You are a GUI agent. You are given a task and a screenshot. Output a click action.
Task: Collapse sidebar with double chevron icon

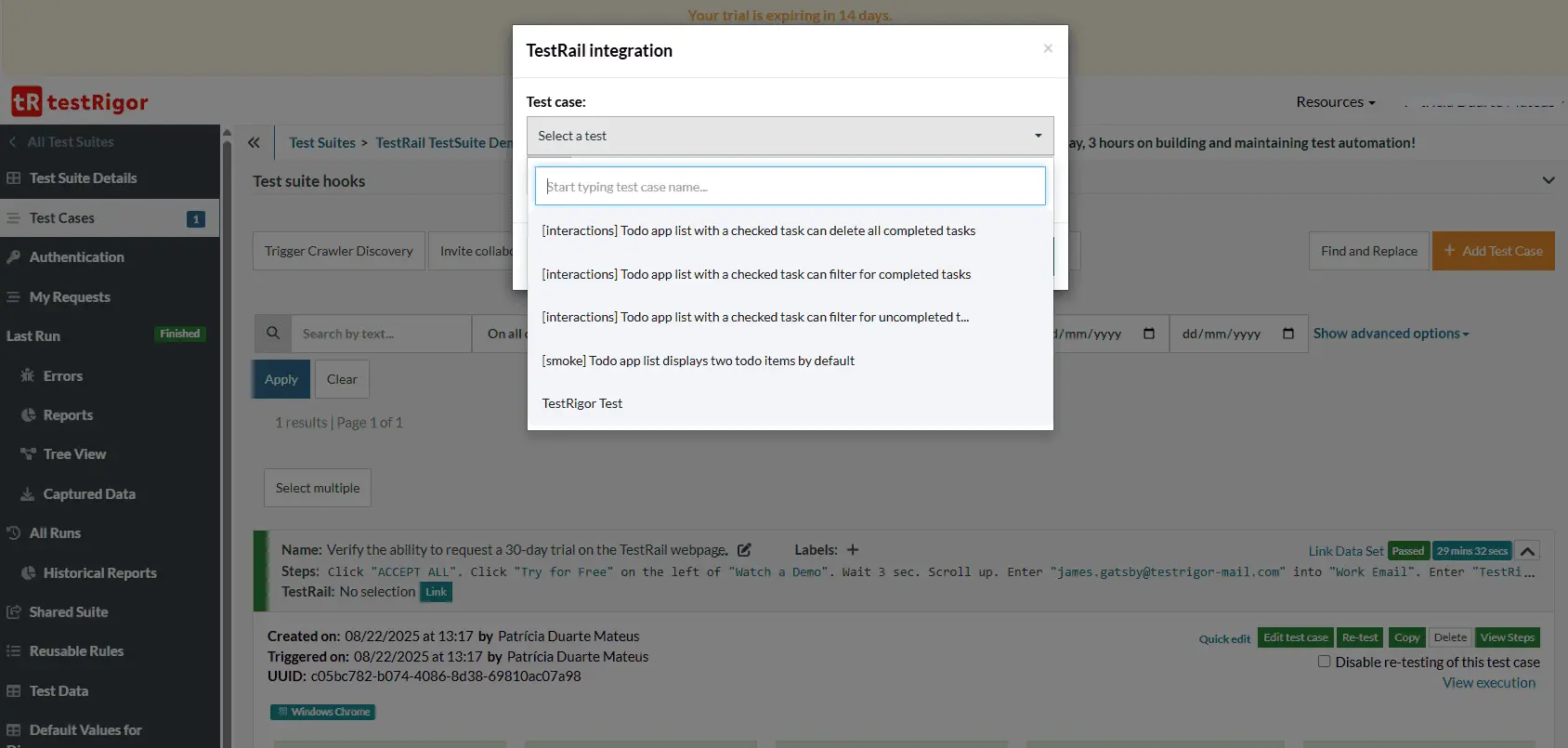coord(254,142)
